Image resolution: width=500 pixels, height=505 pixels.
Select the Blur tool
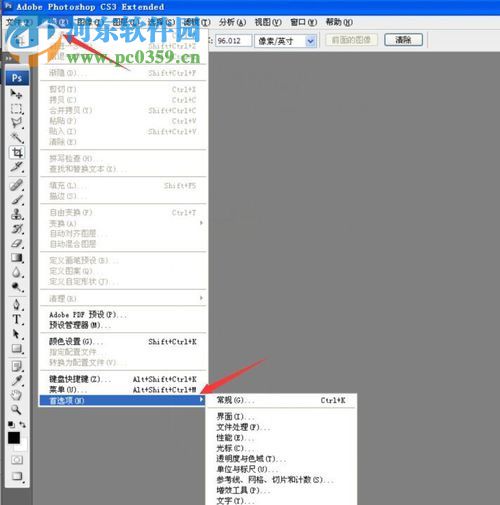[17, 272]
